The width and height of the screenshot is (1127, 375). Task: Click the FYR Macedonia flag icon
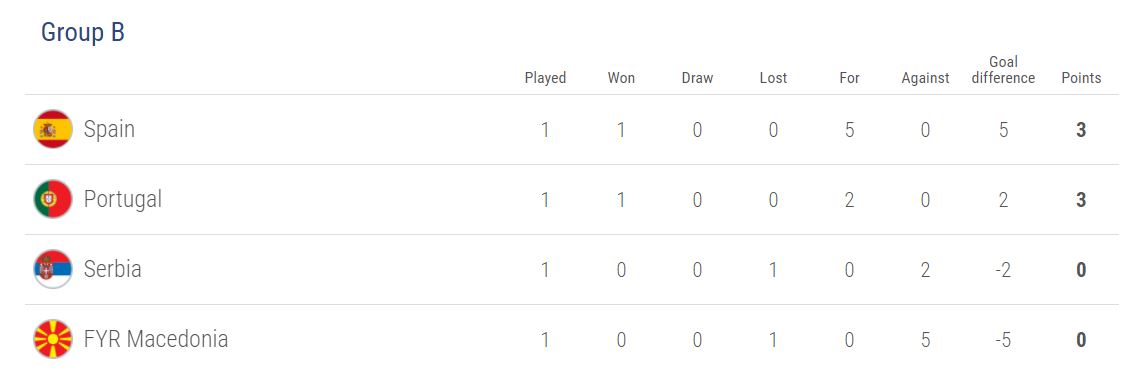[52, 339]
